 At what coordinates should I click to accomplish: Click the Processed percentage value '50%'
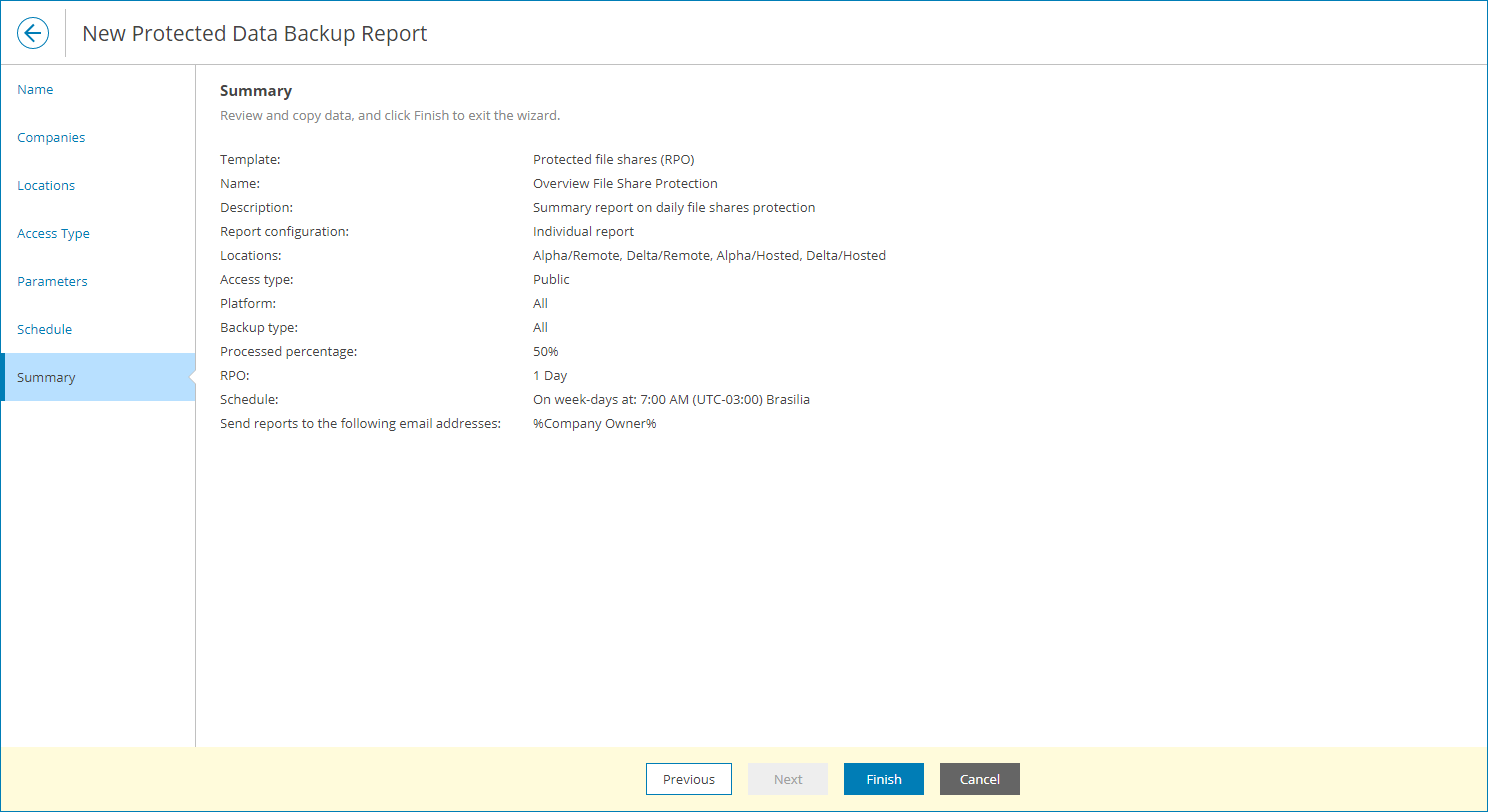click(545, 351)
